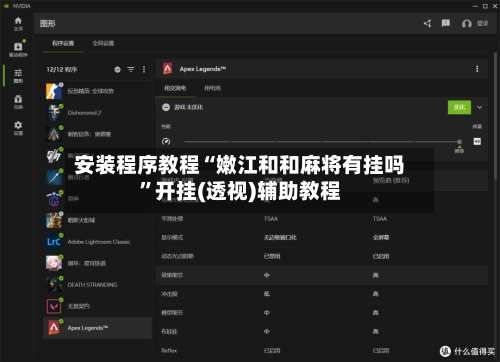Screen dimensions: 500x362
Task: Click the performance speedometer icon
Action: click(166, 142)
